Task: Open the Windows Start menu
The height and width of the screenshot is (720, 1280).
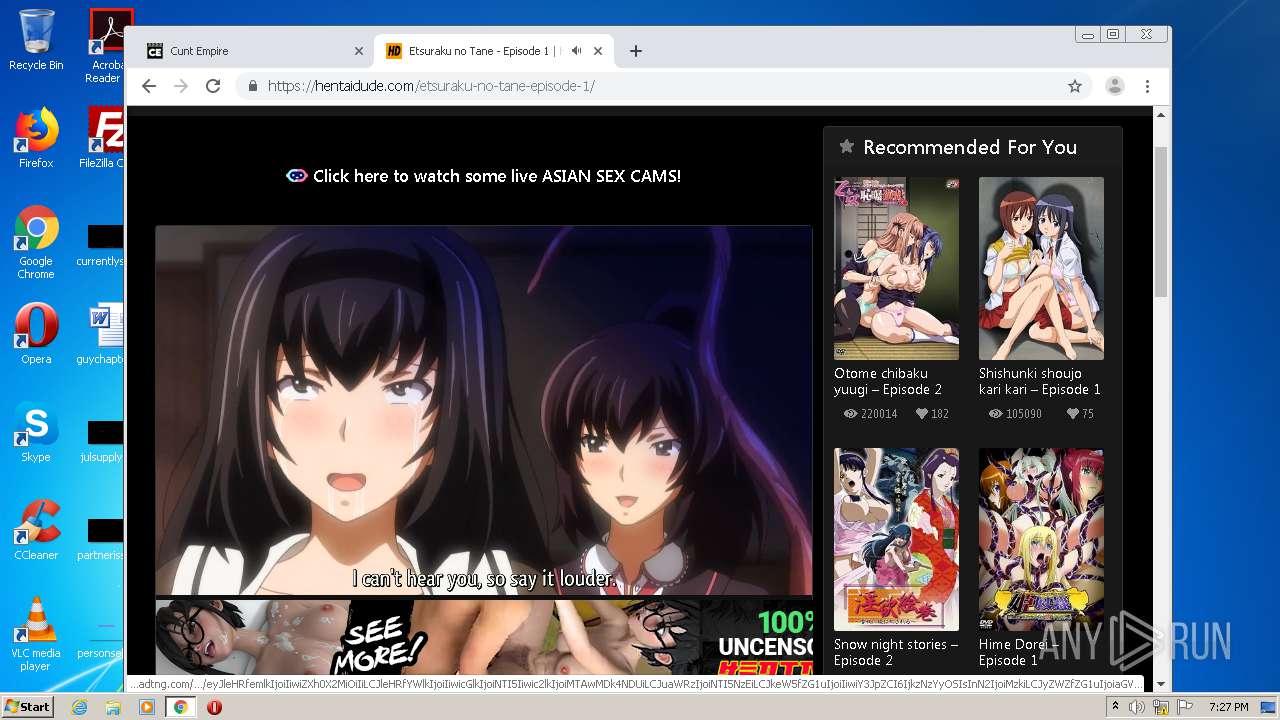Action: point(27,706)
